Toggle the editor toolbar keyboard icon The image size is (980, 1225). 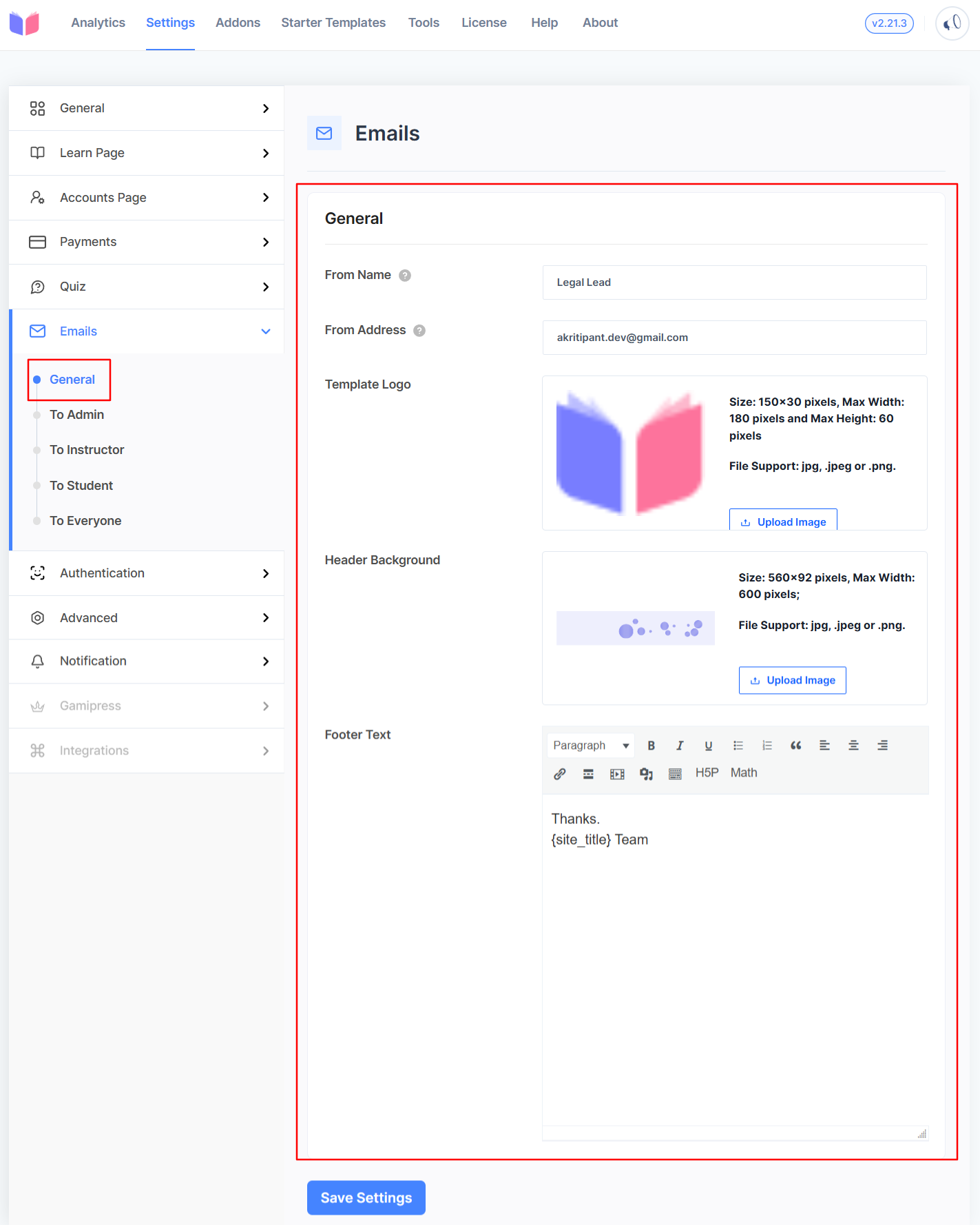click(x=675, y=774)
